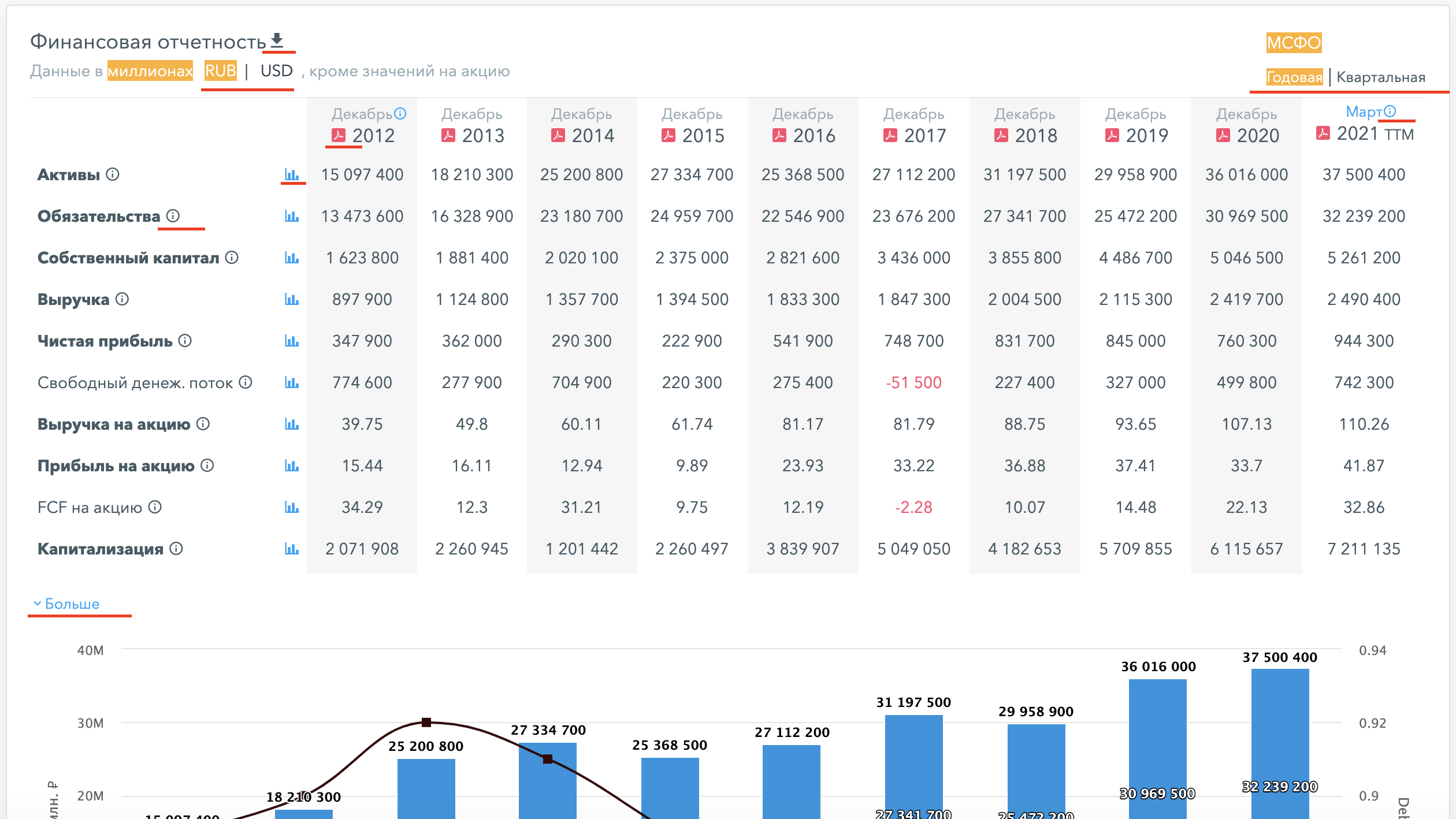Click Обязательства 2016 value 22 546 900
The image size is (1456, 819).
tap(803, 216)
